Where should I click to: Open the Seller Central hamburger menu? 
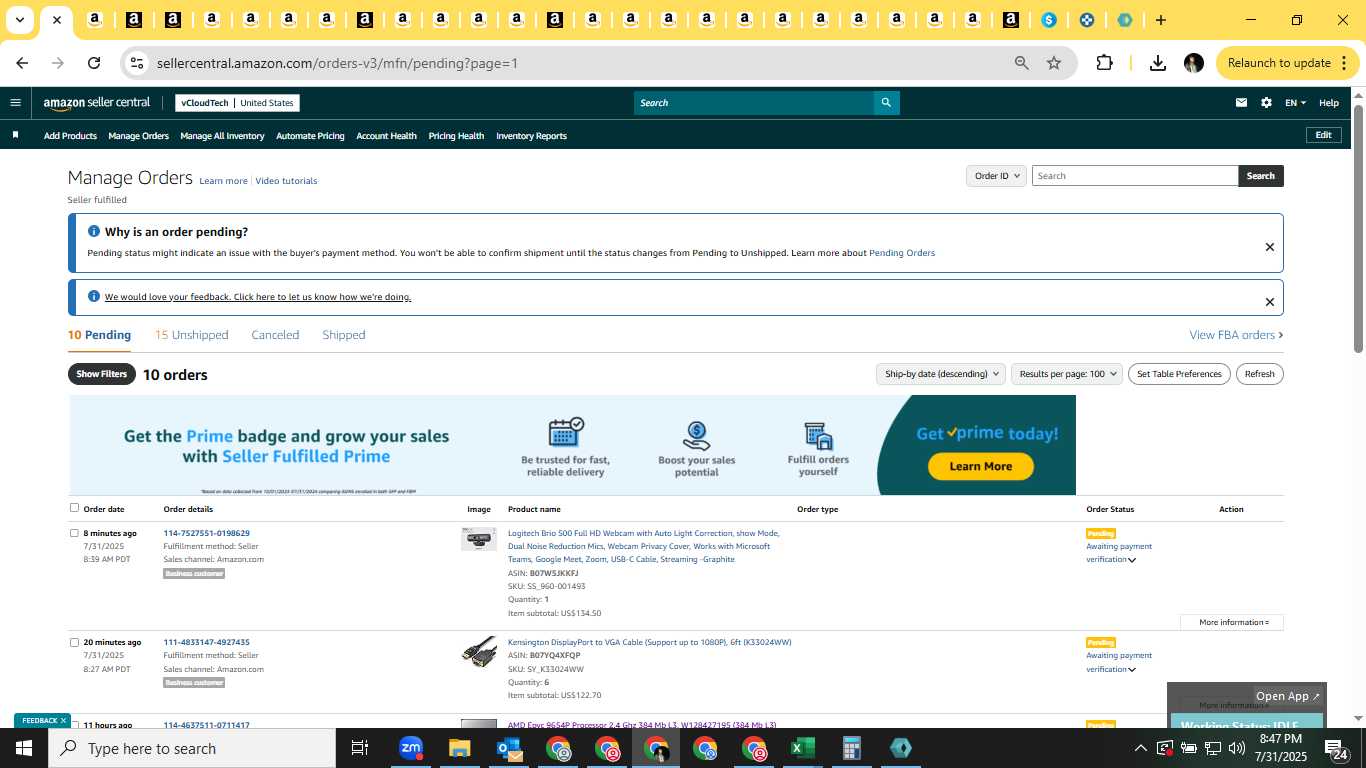[x=15, y=102]
